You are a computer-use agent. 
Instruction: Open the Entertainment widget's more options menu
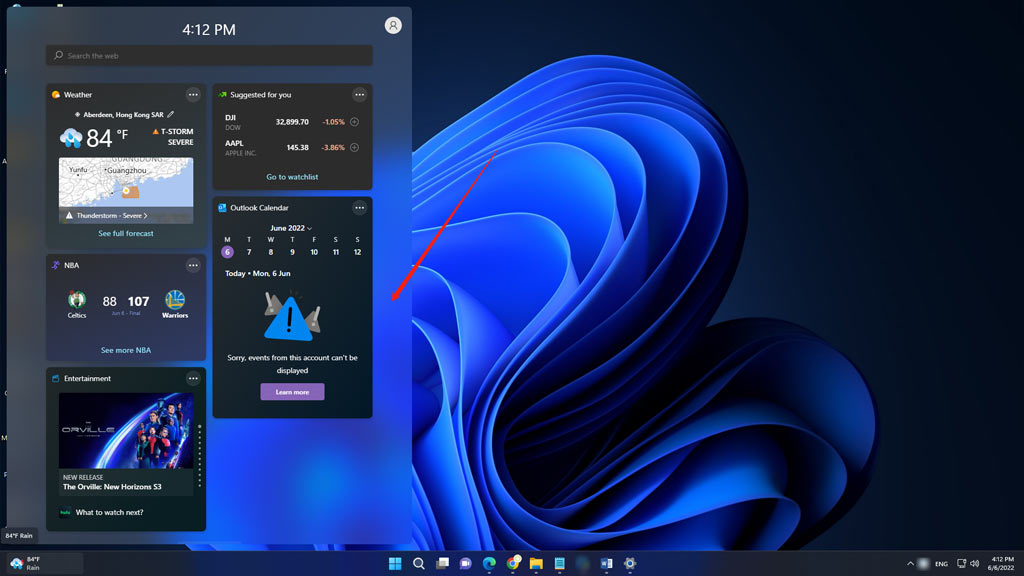(193, 378)
